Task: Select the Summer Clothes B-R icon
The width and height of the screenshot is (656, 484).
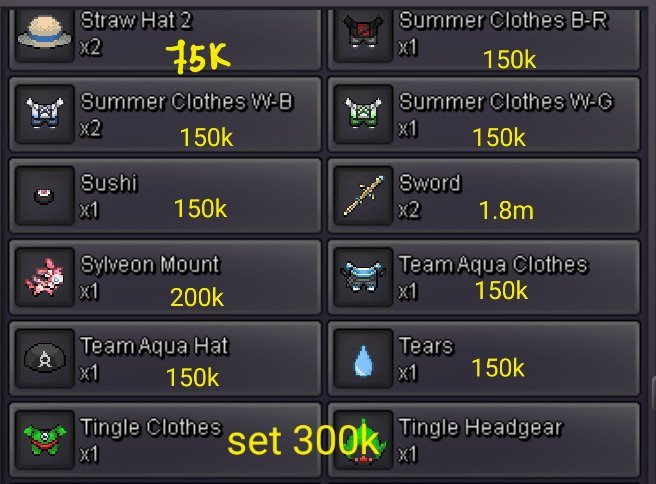Action: coord(363,33)
